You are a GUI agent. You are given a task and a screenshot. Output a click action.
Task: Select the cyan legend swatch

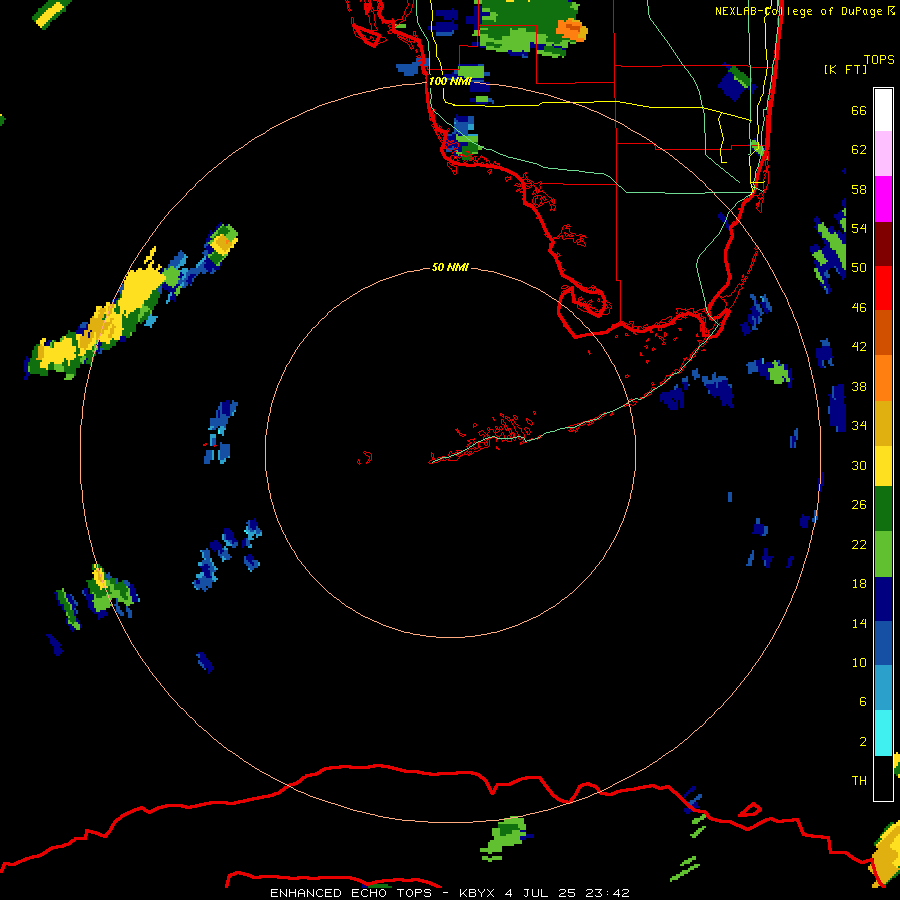point(883,733)
